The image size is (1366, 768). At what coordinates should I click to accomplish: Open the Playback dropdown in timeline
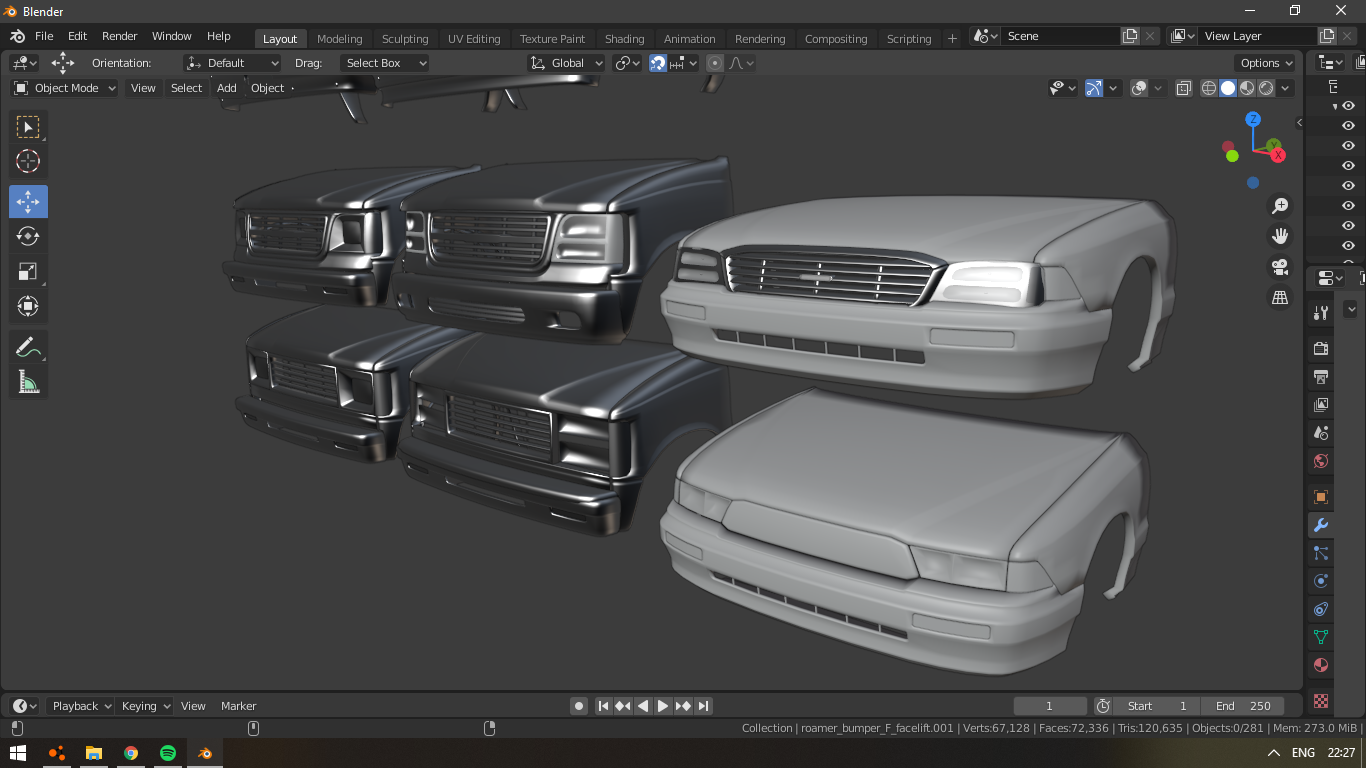pos(80,706)
